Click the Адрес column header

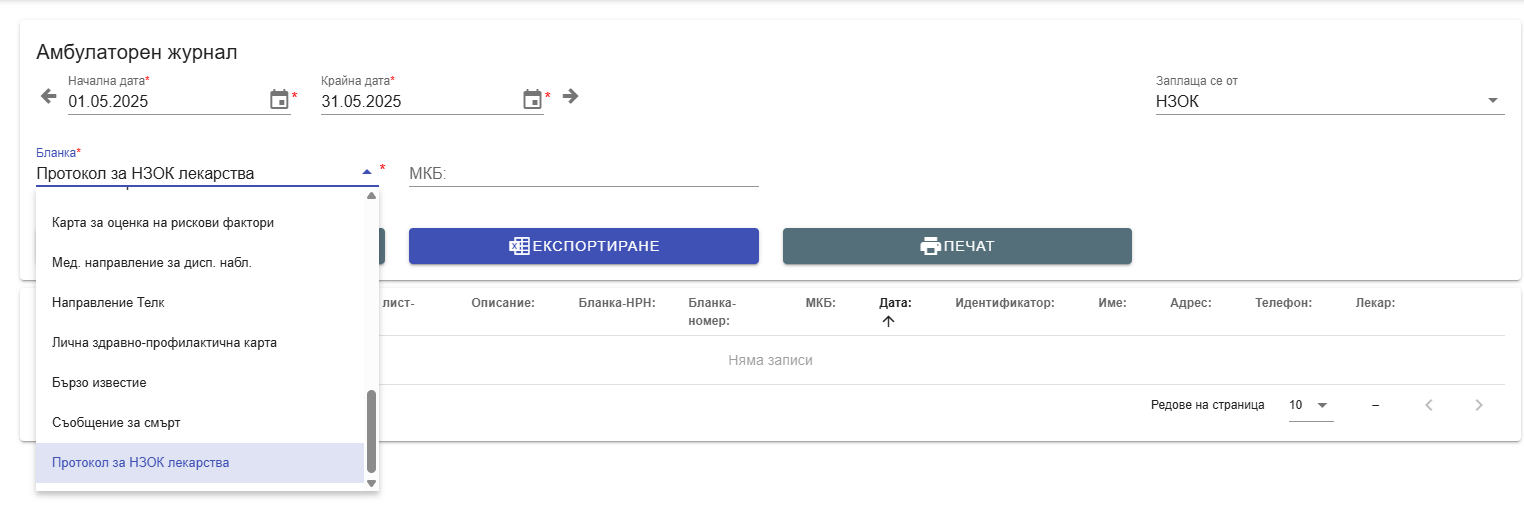(x=1191, y=303)
